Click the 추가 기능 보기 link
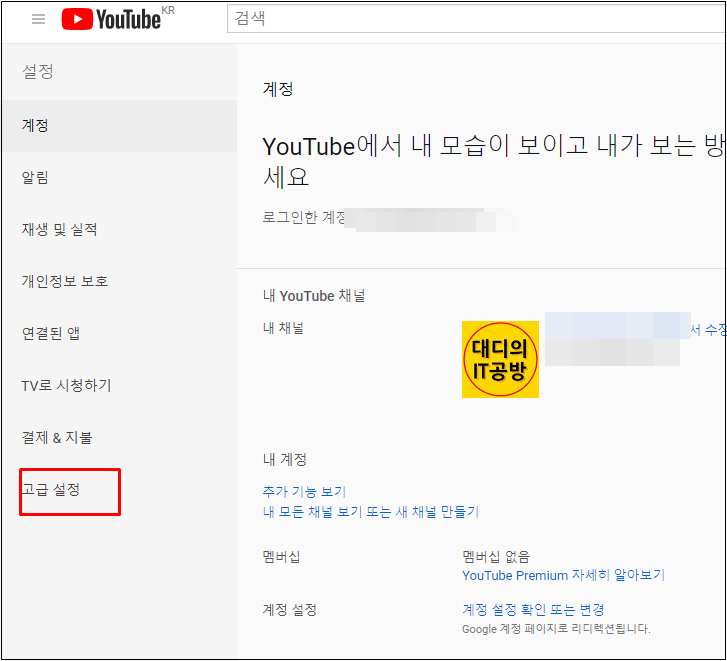727x661 pixels. 304,491
